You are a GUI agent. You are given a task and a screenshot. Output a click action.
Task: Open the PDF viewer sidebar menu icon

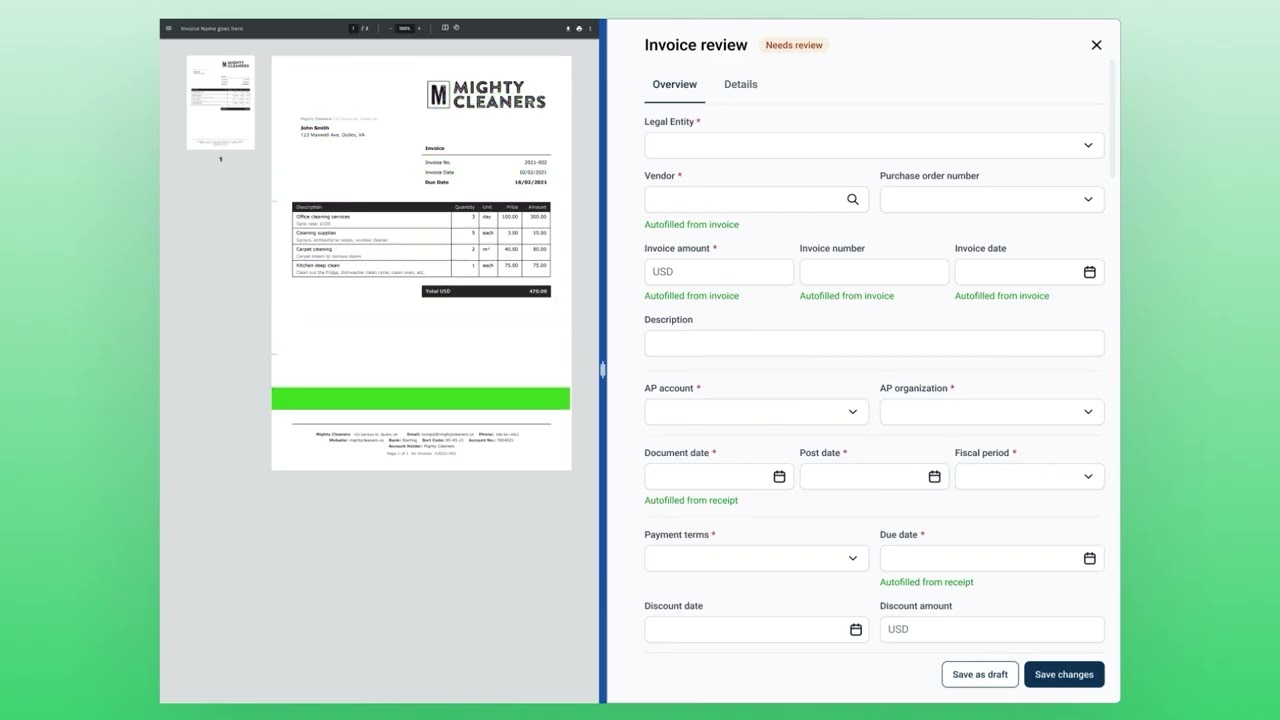(x=168, y=28)
